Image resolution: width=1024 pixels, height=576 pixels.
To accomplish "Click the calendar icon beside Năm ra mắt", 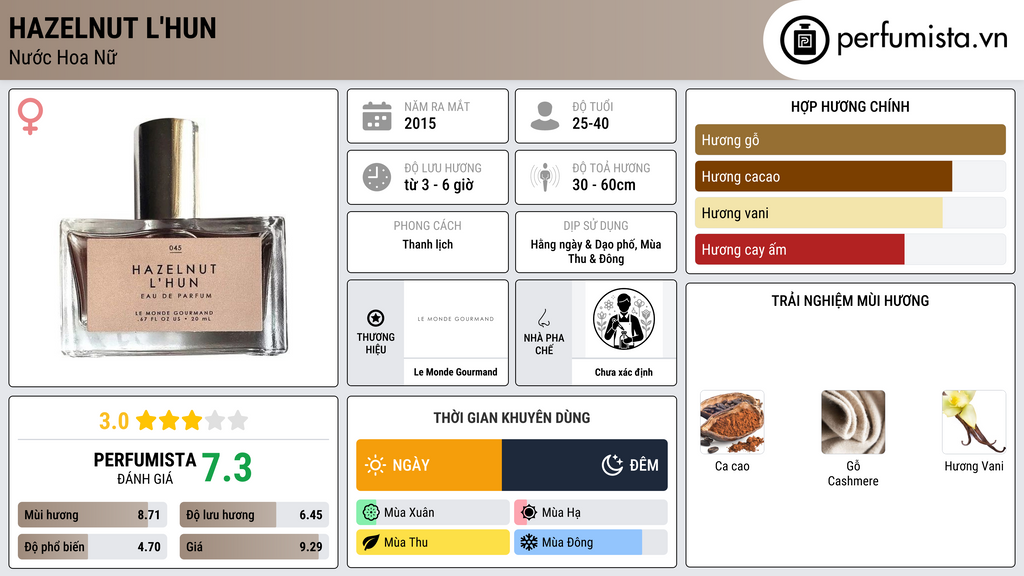I will click(377, 116).
